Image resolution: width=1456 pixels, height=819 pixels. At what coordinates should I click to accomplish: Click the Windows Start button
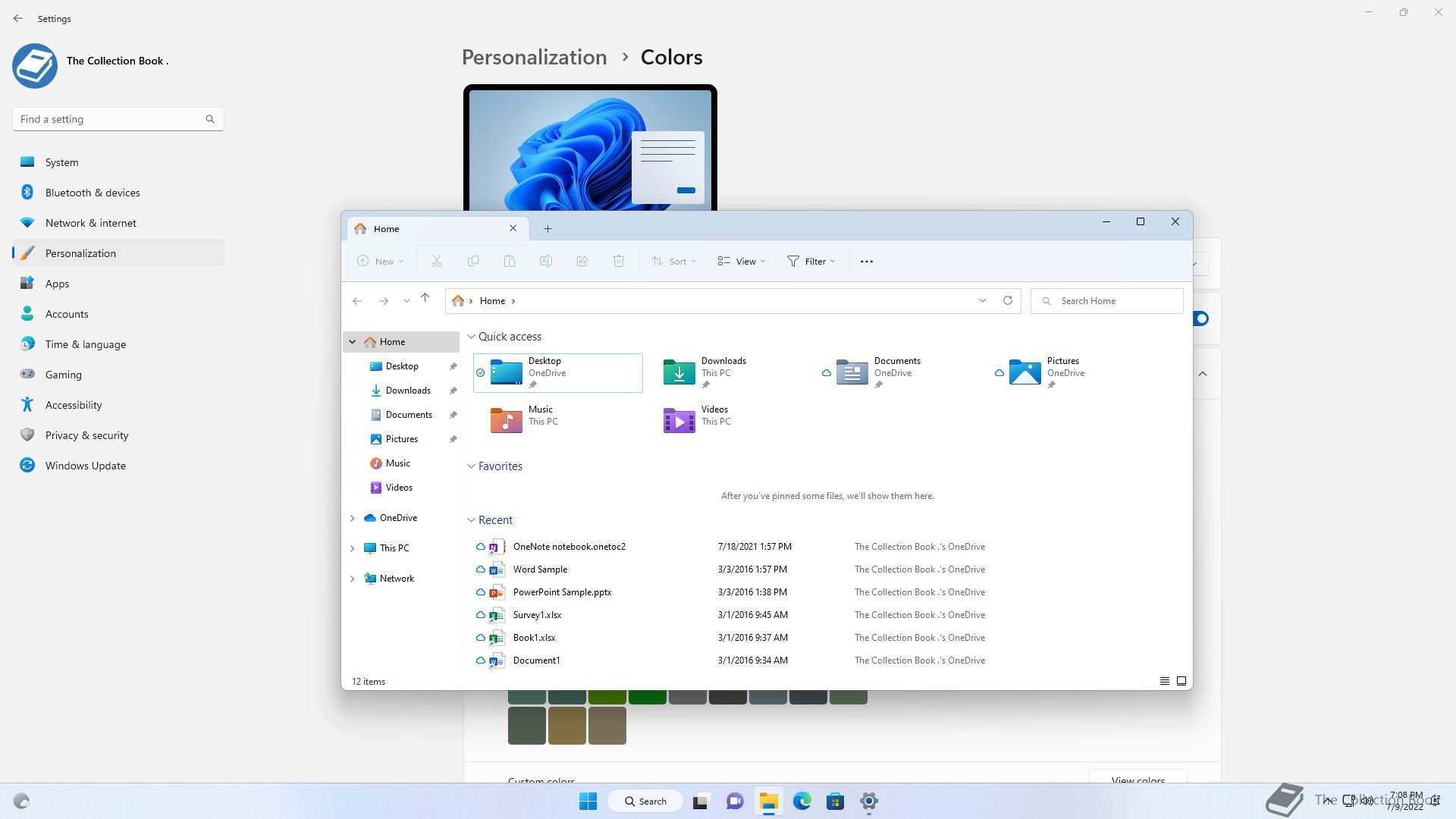click(588, 801)
